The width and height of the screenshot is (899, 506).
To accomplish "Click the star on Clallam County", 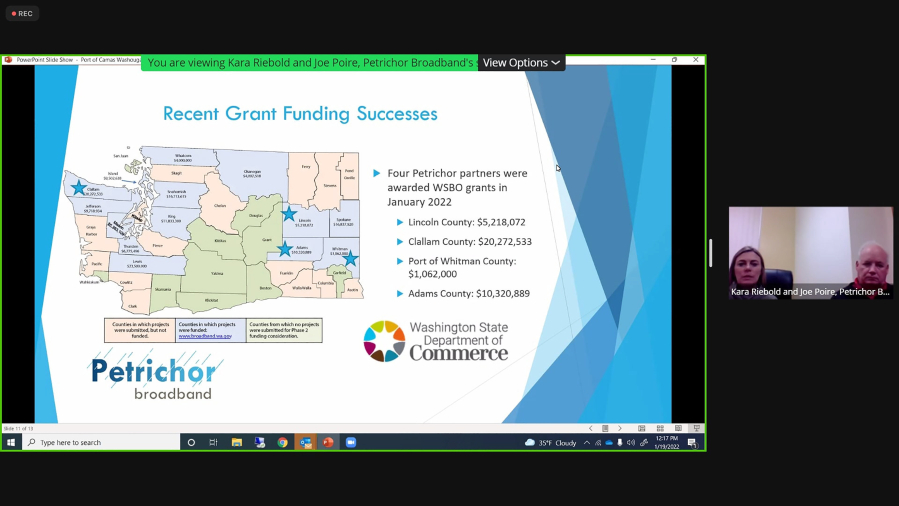I will (78, 187).
